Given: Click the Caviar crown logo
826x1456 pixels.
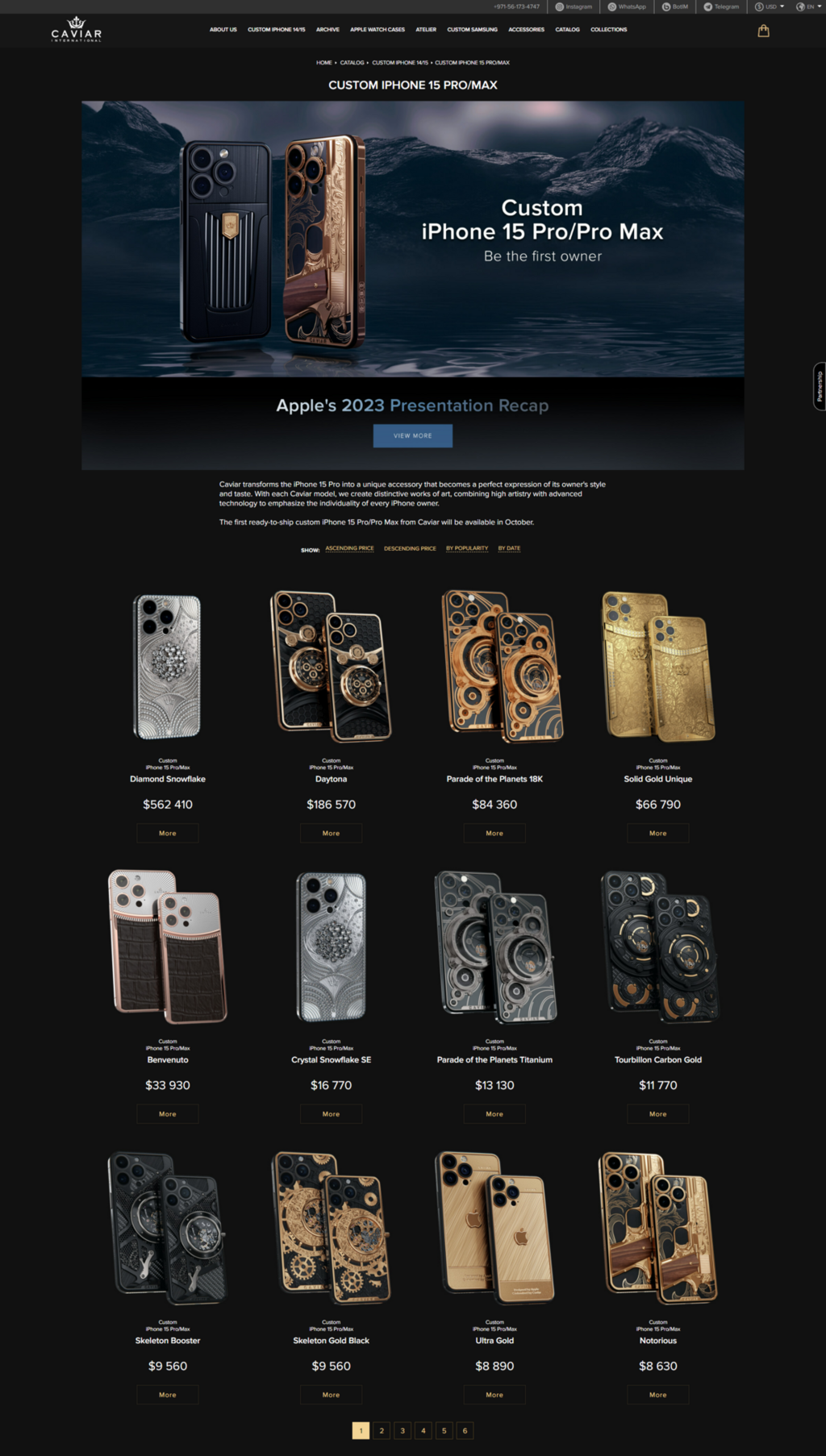Looking at the screenshot, I should [x=77, y=29].
